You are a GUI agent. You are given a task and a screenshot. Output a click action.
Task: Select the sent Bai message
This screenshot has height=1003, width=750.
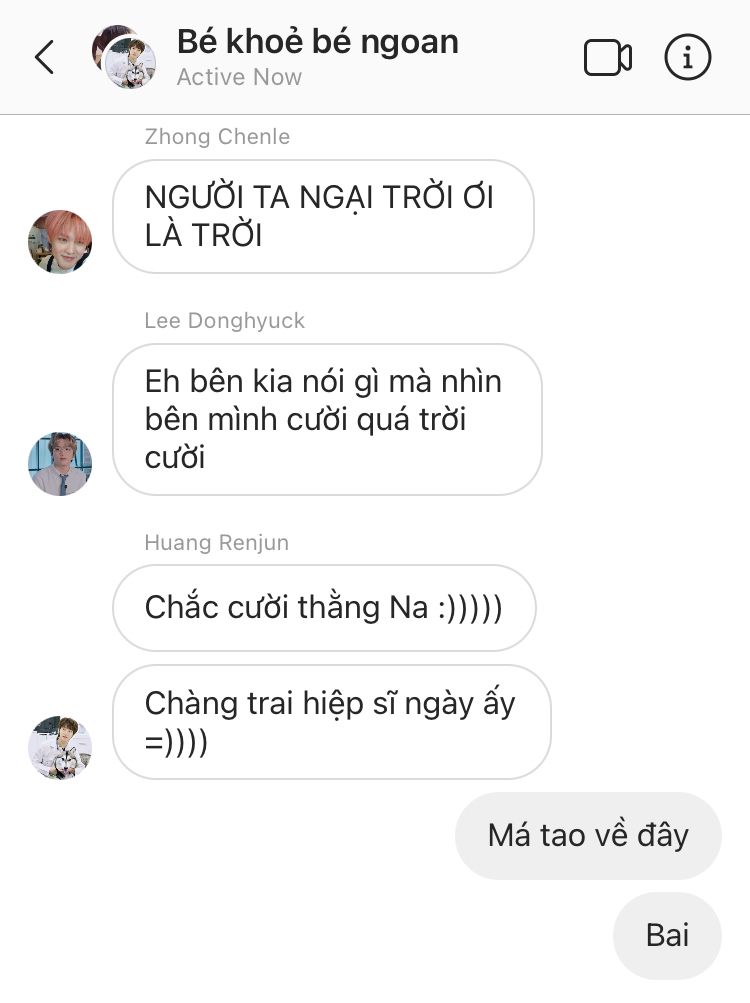click(x=667, y=936)
